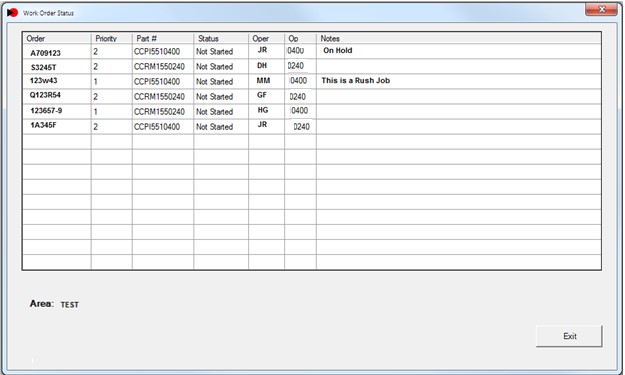Click the red app icon in title bar
Screen dimensions: 625x375
click(12, 13)
